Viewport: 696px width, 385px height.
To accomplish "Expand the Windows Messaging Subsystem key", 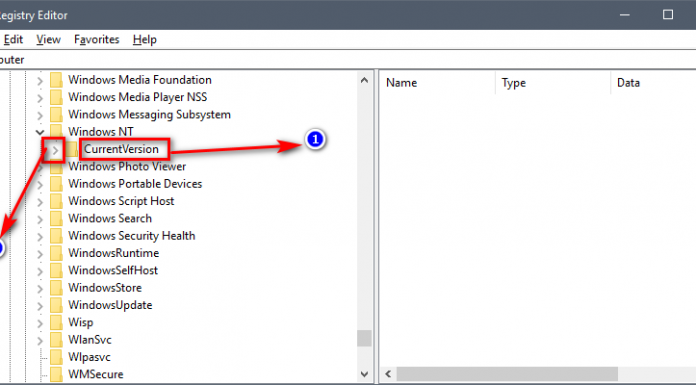I will pos(40,115).
